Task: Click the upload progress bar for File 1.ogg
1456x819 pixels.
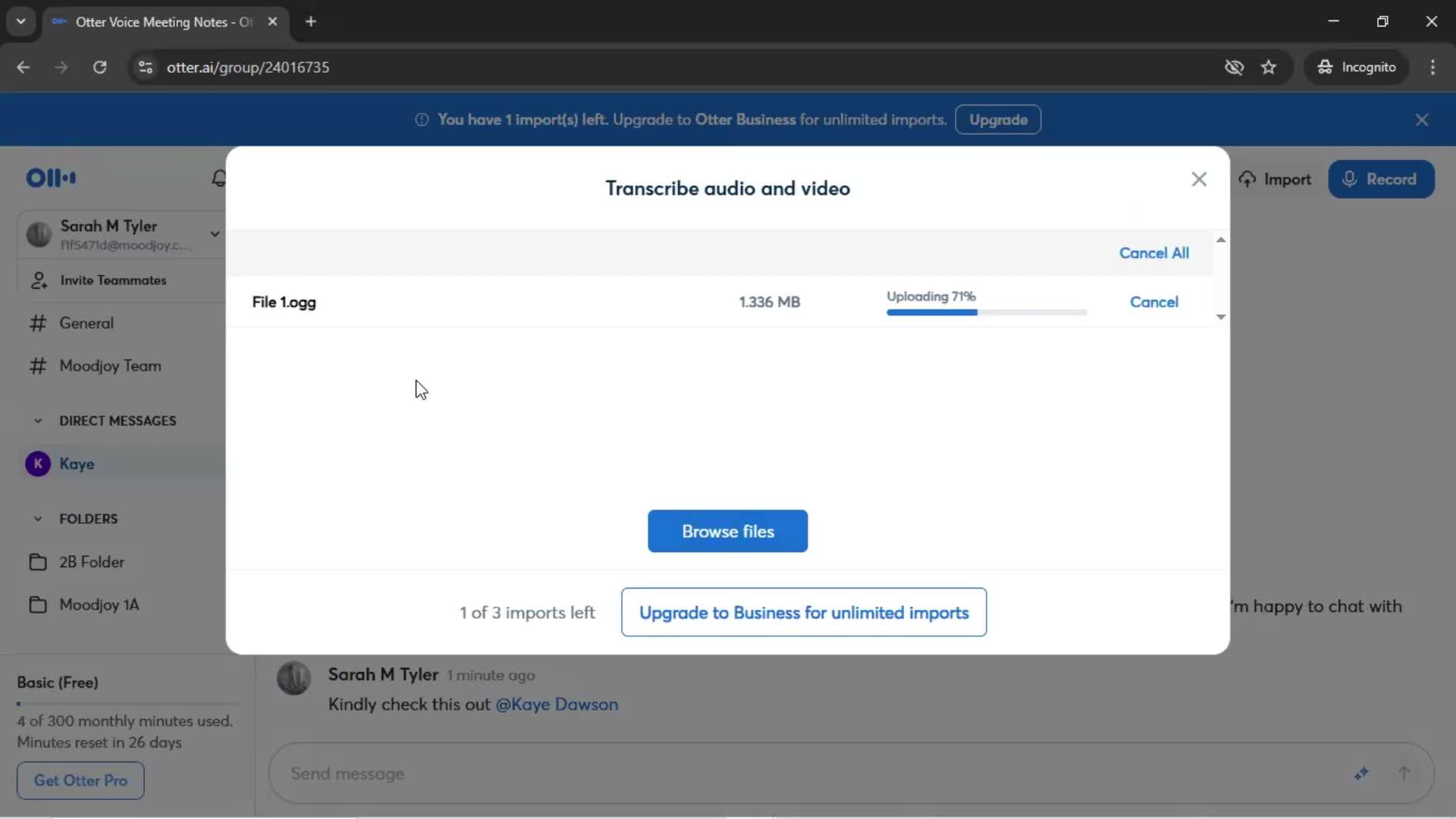Action: coord(986,312)
